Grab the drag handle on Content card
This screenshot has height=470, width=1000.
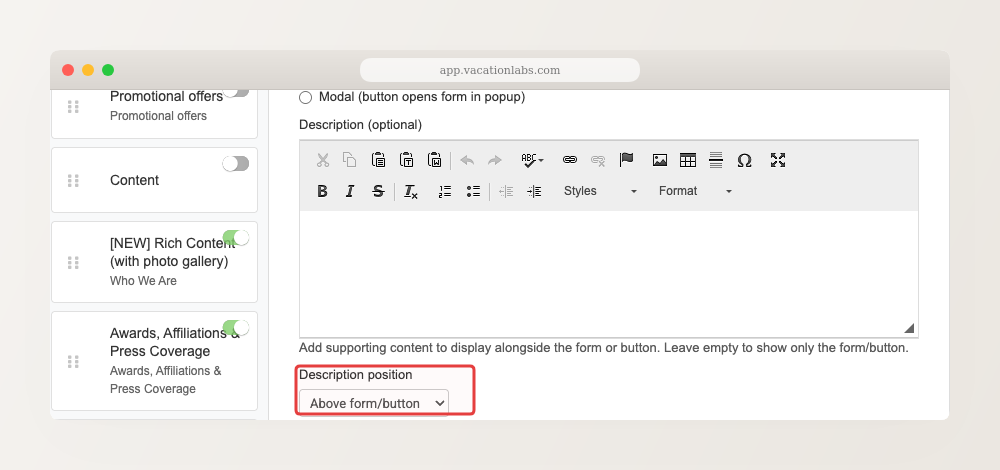coord(73,180)
